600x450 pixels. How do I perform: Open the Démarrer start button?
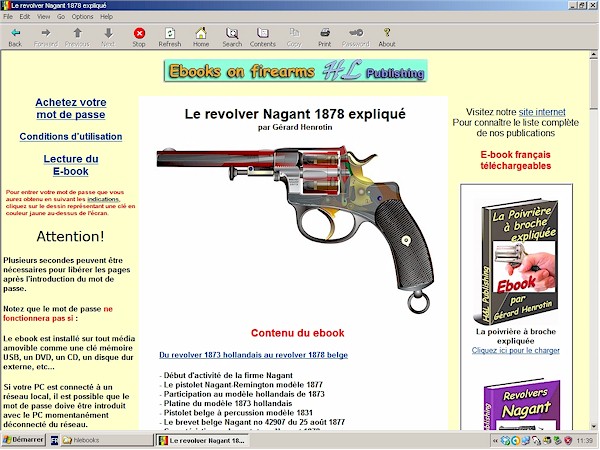[x=24, y=440]
